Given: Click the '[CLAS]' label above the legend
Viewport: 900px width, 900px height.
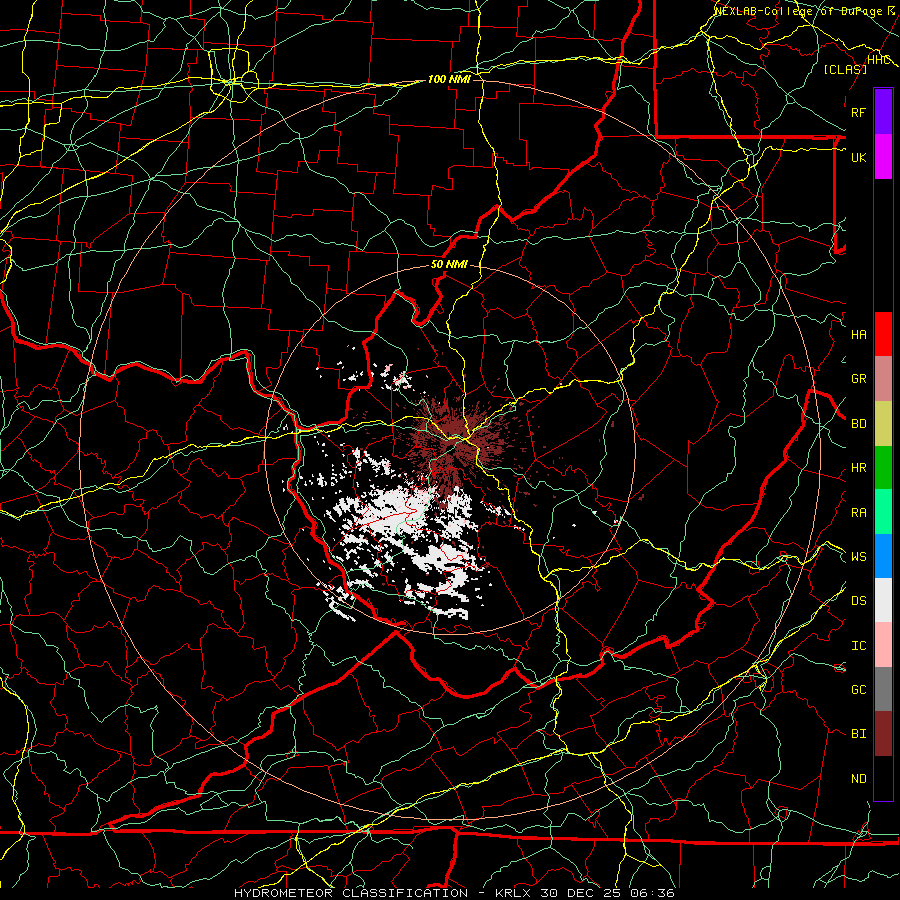Looking at the screenshot, I should pos(845,69).
